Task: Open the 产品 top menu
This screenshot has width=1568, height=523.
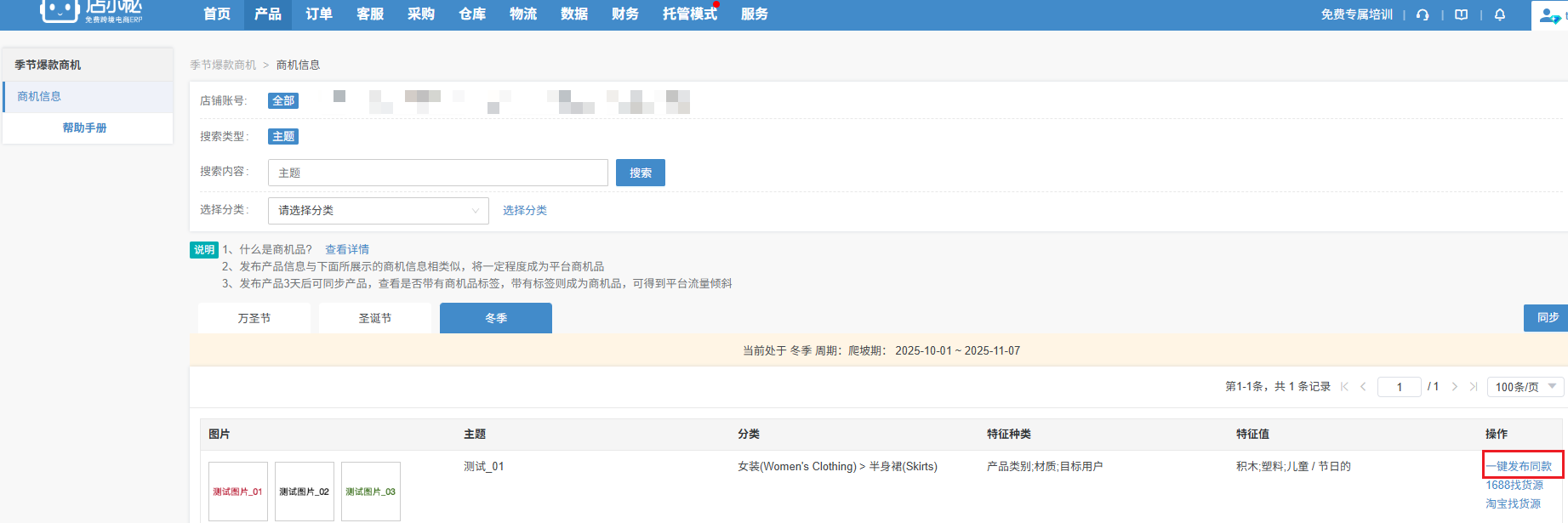Action: [268, 14]
